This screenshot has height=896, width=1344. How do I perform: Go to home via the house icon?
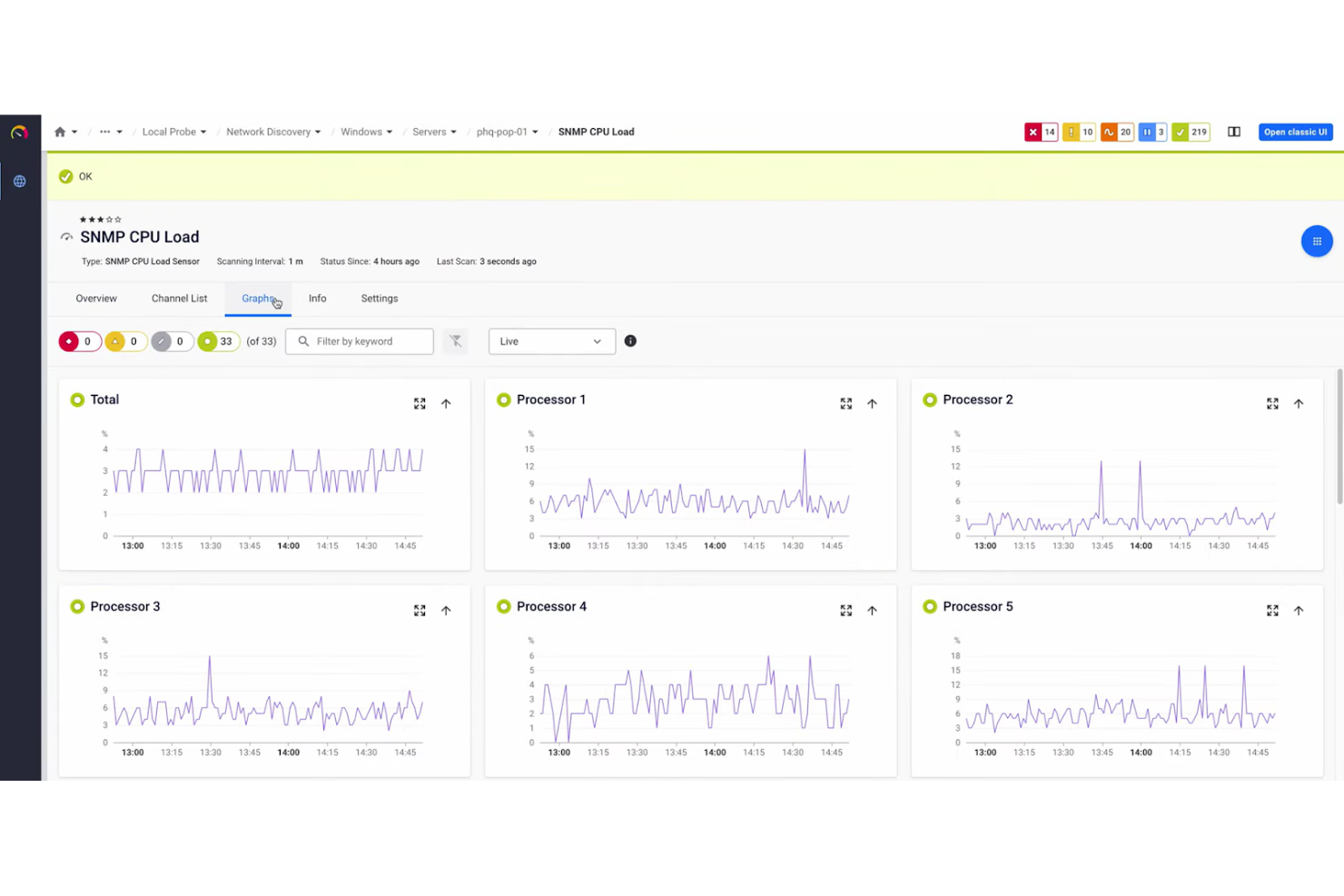tap(60, 132)
